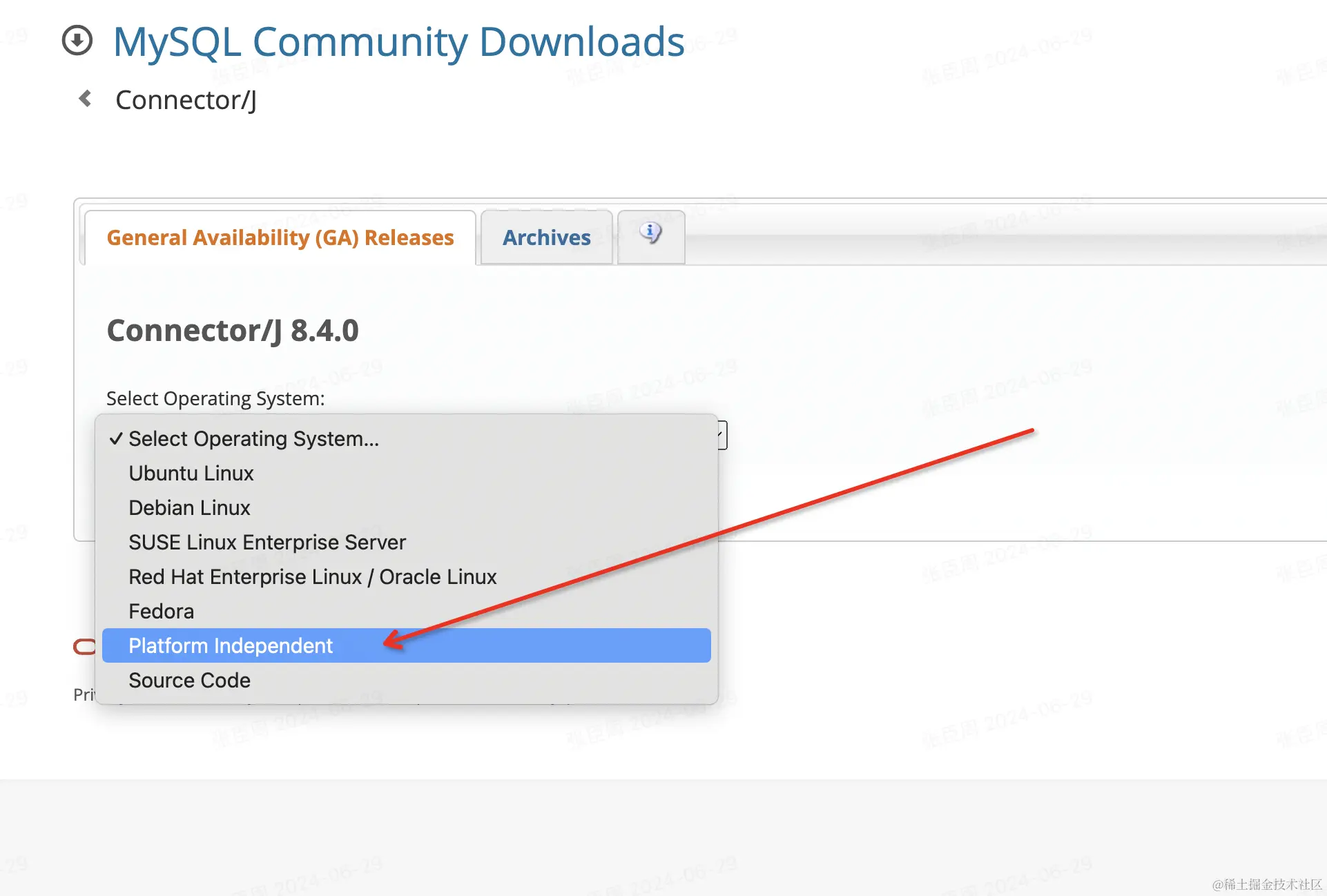Select Source Code from the dropdown

[189, 681]
